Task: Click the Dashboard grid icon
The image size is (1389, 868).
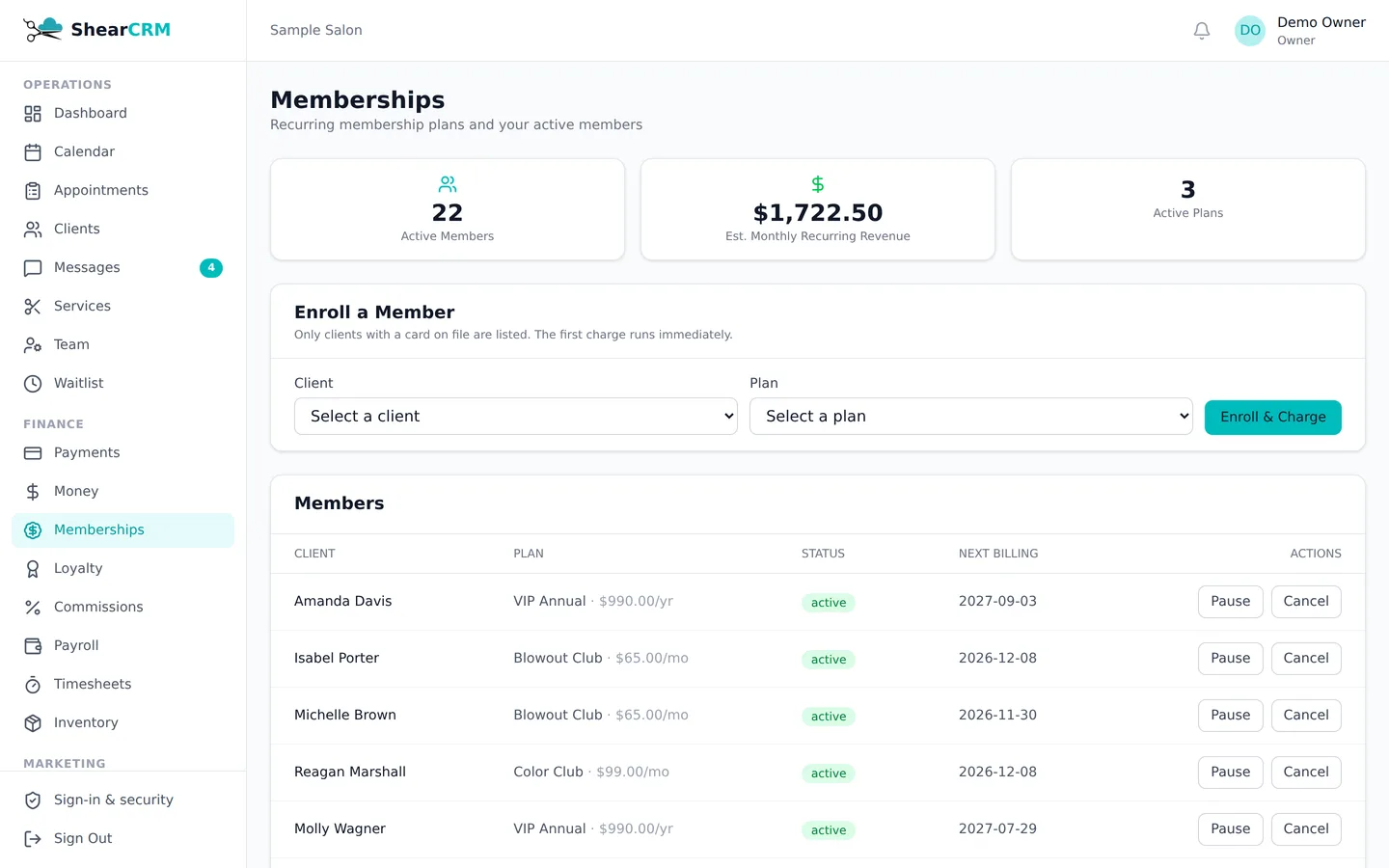Action: tap(33, 114)
